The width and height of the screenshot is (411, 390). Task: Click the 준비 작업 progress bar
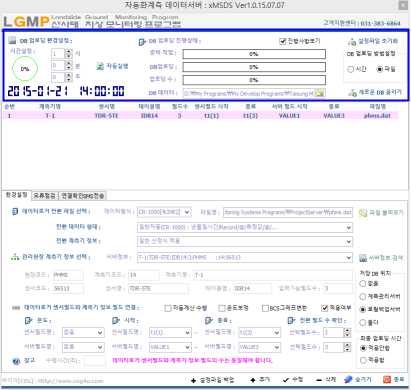pyautogui.click(x=254, y=54)
